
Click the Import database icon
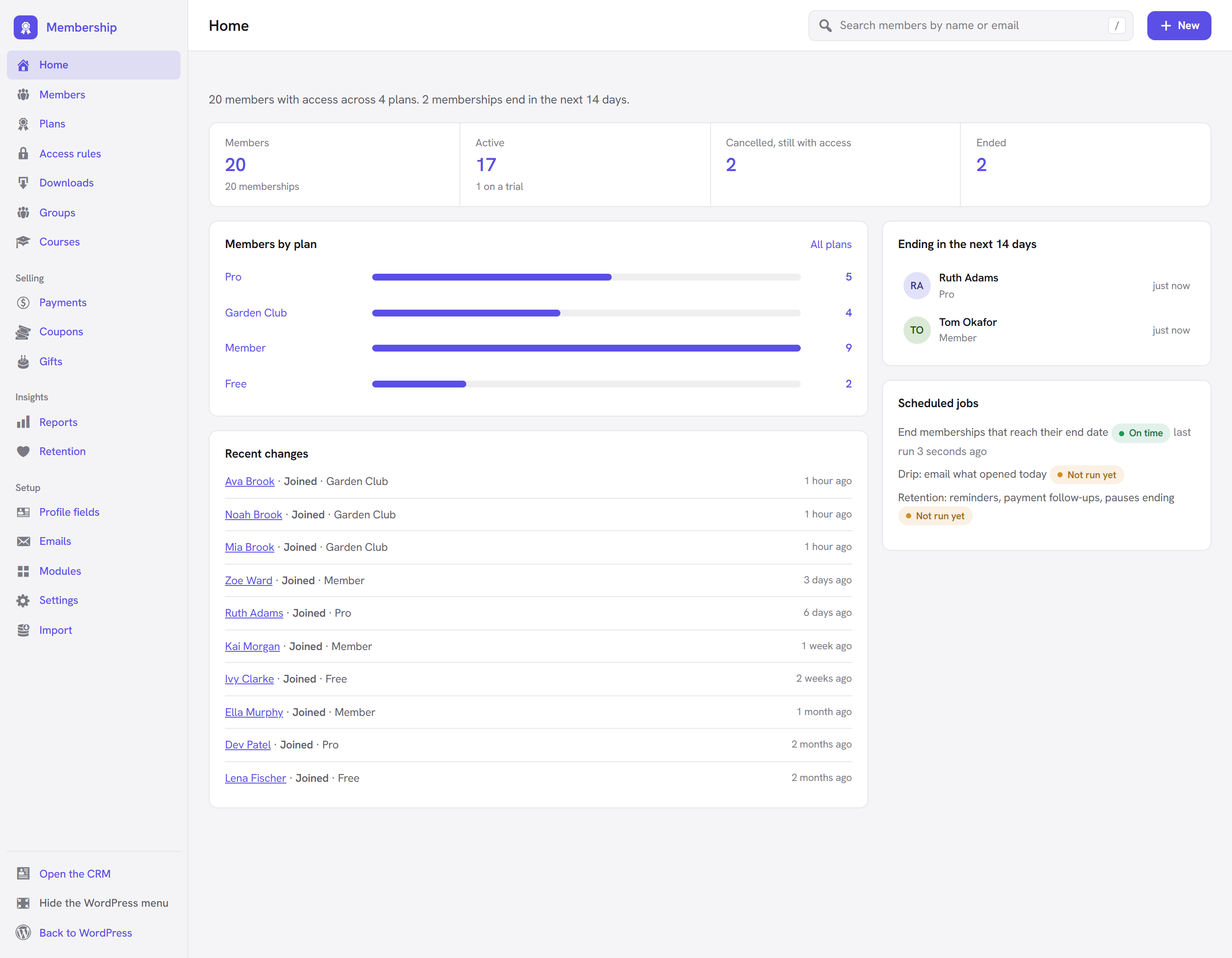pos(23,630)
